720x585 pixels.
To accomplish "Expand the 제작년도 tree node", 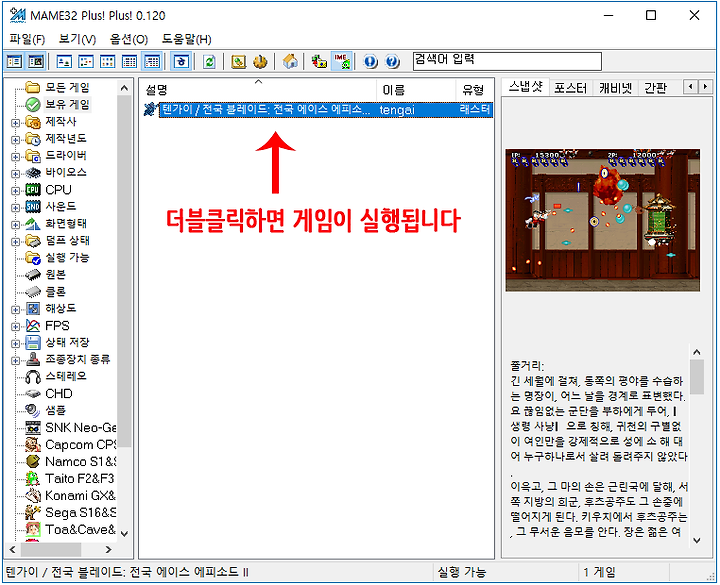I will (15, 140).
